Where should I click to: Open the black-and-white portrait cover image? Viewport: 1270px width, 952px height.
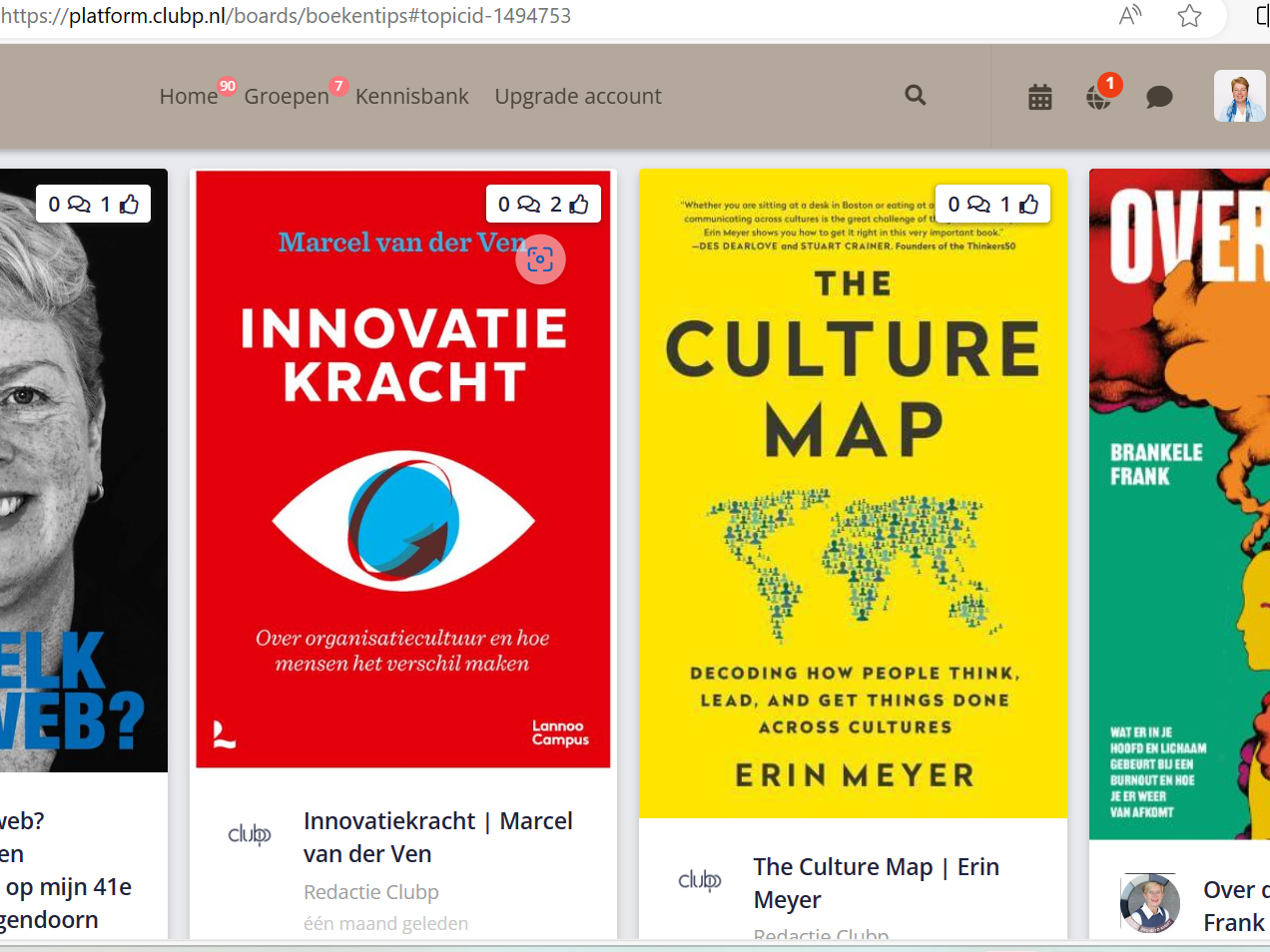(x=84, y=471)
